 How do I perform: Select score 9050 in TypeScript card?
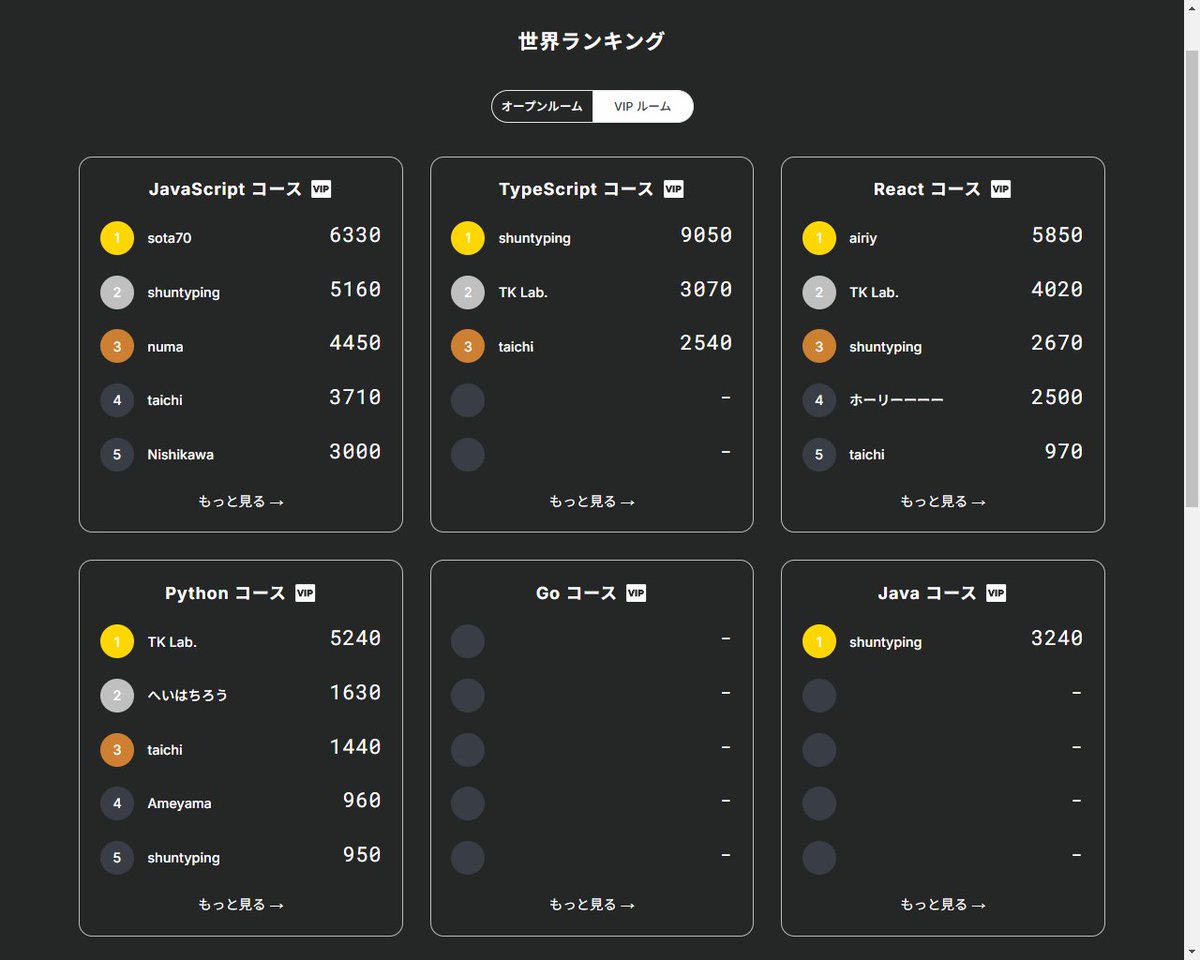tap(706, 235)
